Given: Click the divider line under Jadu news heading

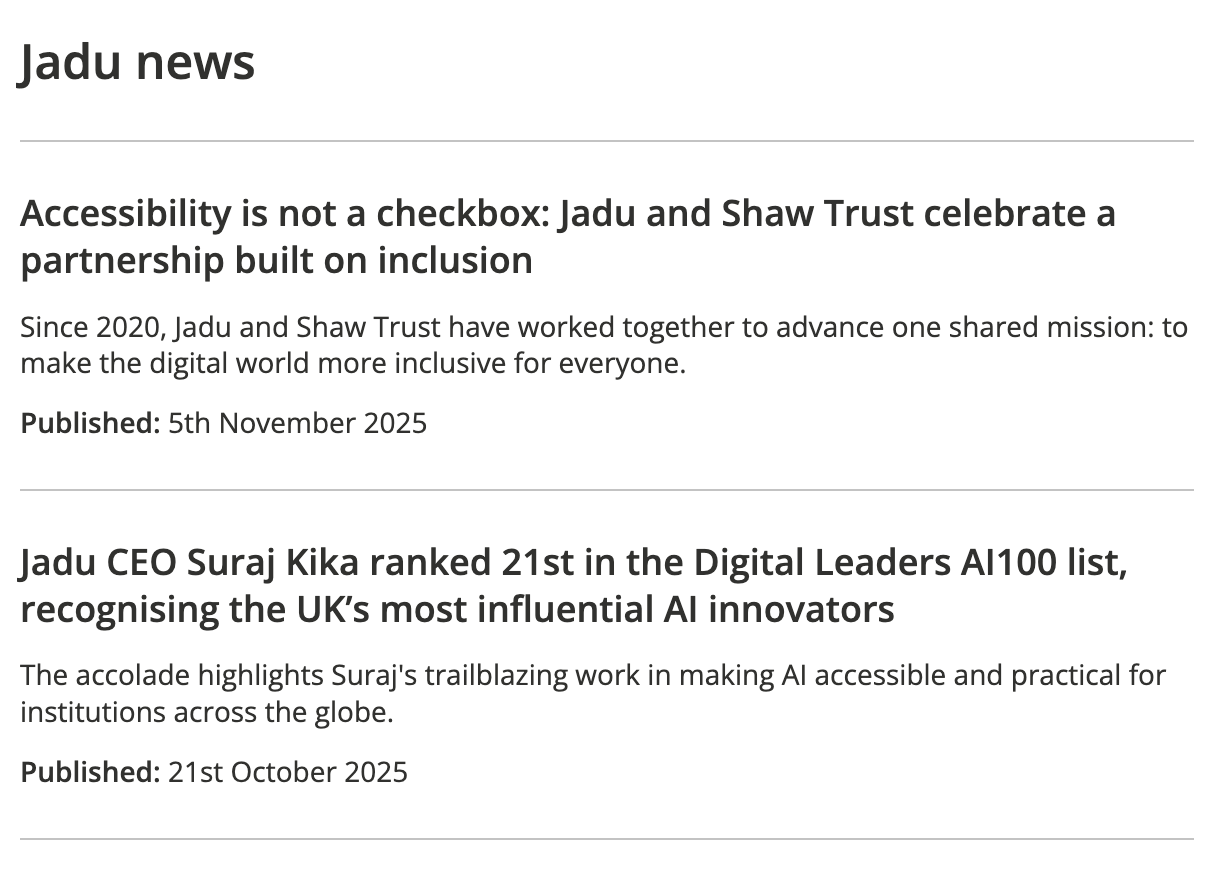Looking at the screenshot, I should click(606, 141).
